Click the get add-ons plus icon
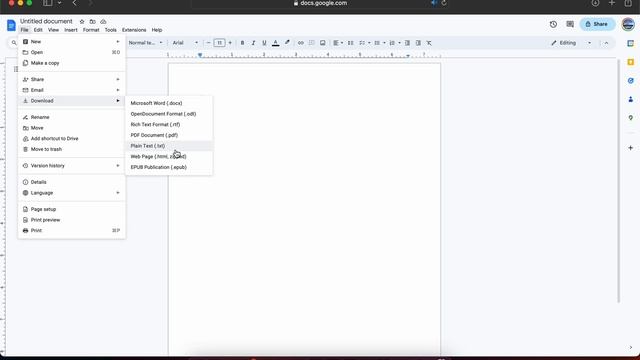640x360 pixels. point(631,148)
